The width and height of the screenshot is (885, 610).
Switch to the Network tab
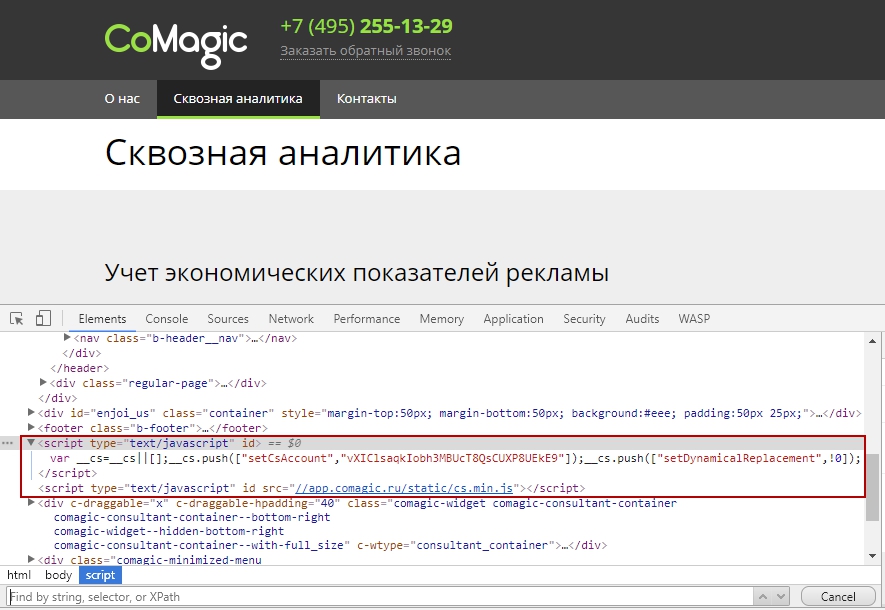291,319
